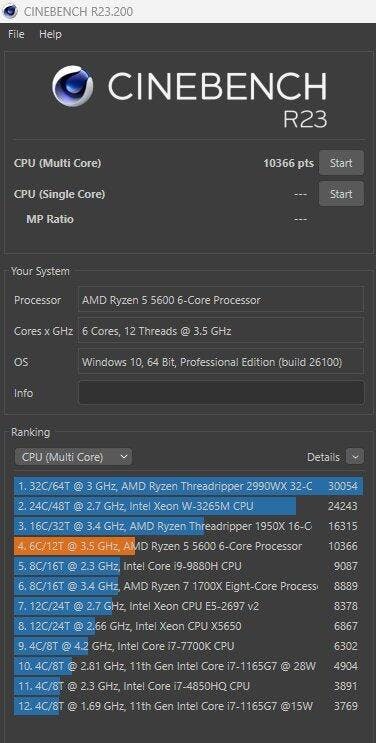Open the Help menu
376x743 pixels.
[50, 35]
